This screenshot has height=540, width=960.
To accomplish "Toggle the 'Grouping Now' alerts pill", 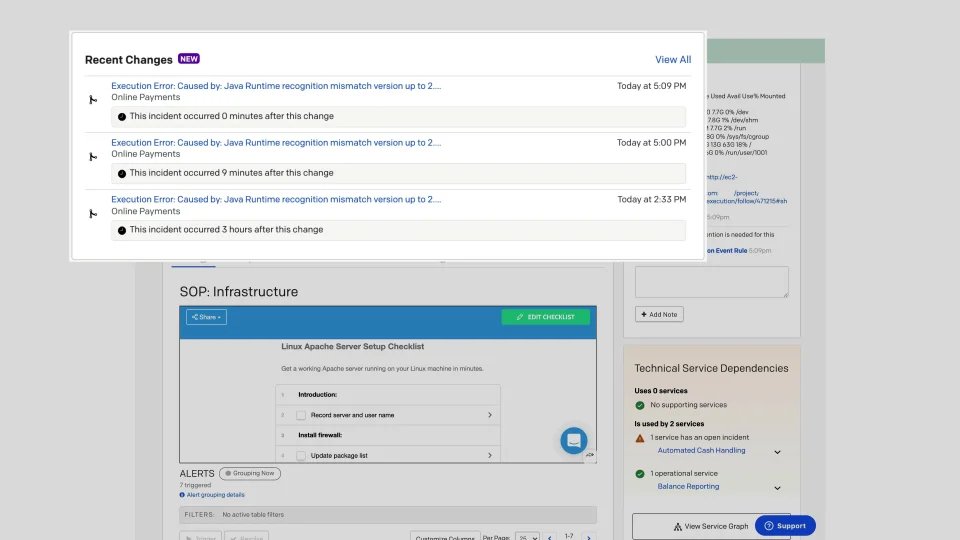I will 250,473.
